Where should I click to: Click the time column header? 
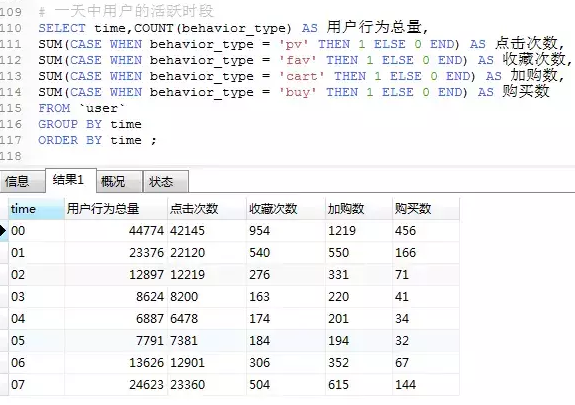pyautogui.click(x=36, y=209)
